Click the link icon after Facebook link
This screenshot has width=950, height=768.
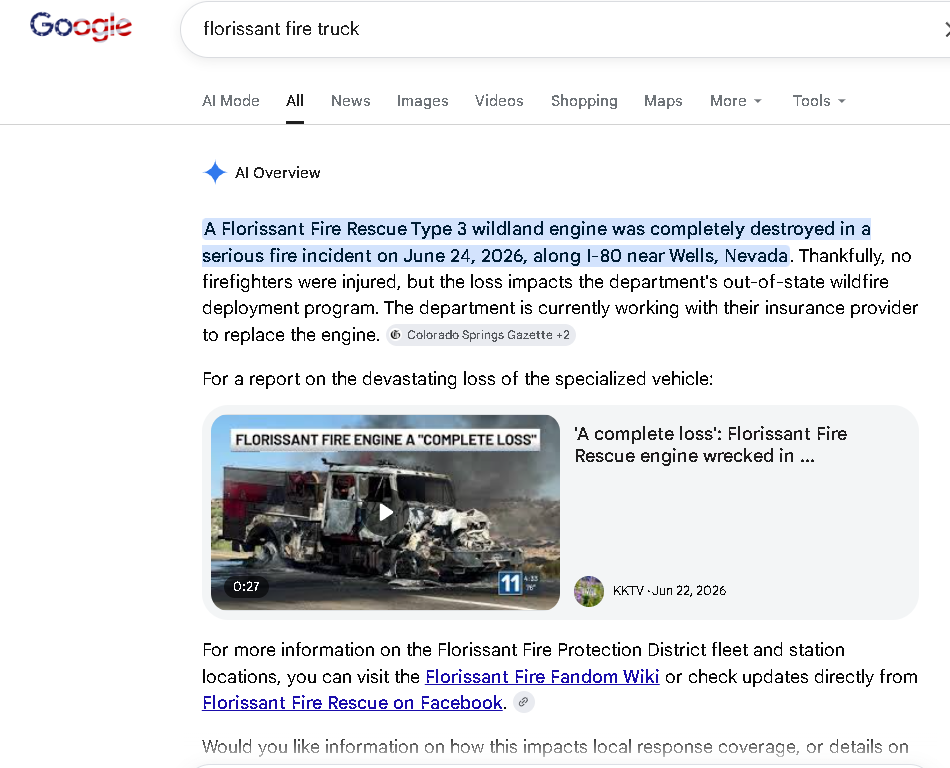tap(523, 703)
